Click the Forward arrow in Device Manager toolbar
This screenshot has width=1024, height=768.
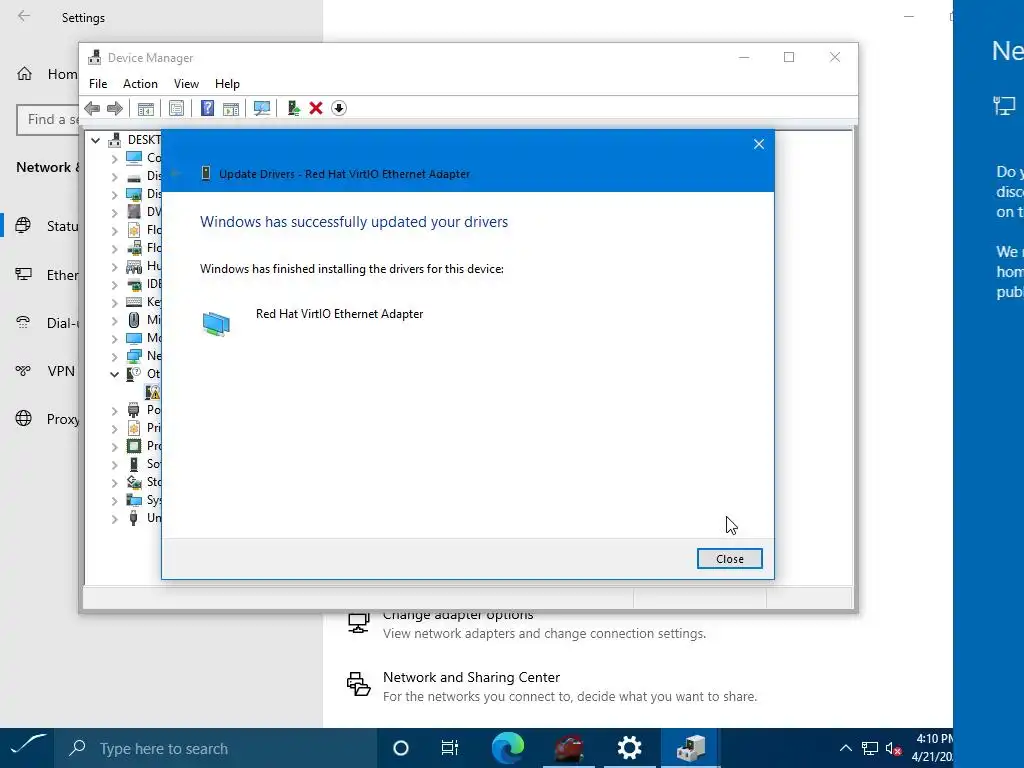click(x=115, y=108)
